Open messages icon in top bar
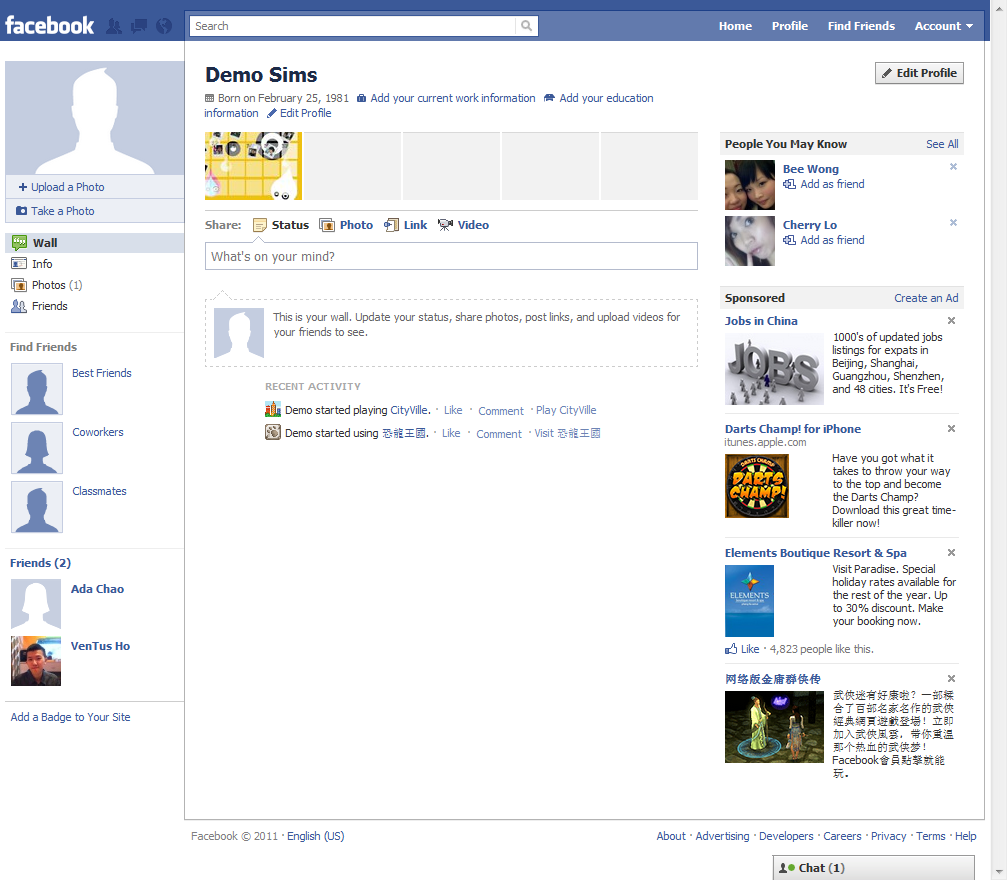The width and height of the screenshot is (1007, 880). pyautogui.click(x=139, y=26)
